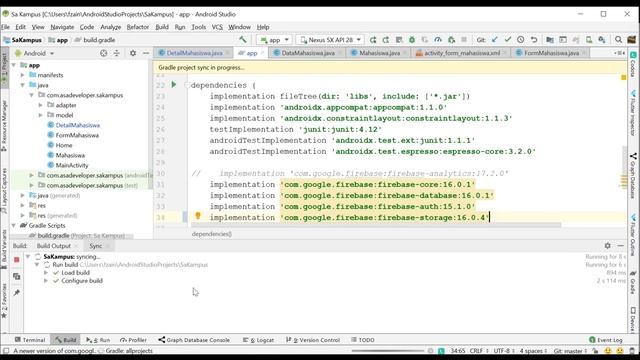This screenshot has width=640, height=360.
Task: Click the collapse all icon in project panel
Action: (117, 53)
